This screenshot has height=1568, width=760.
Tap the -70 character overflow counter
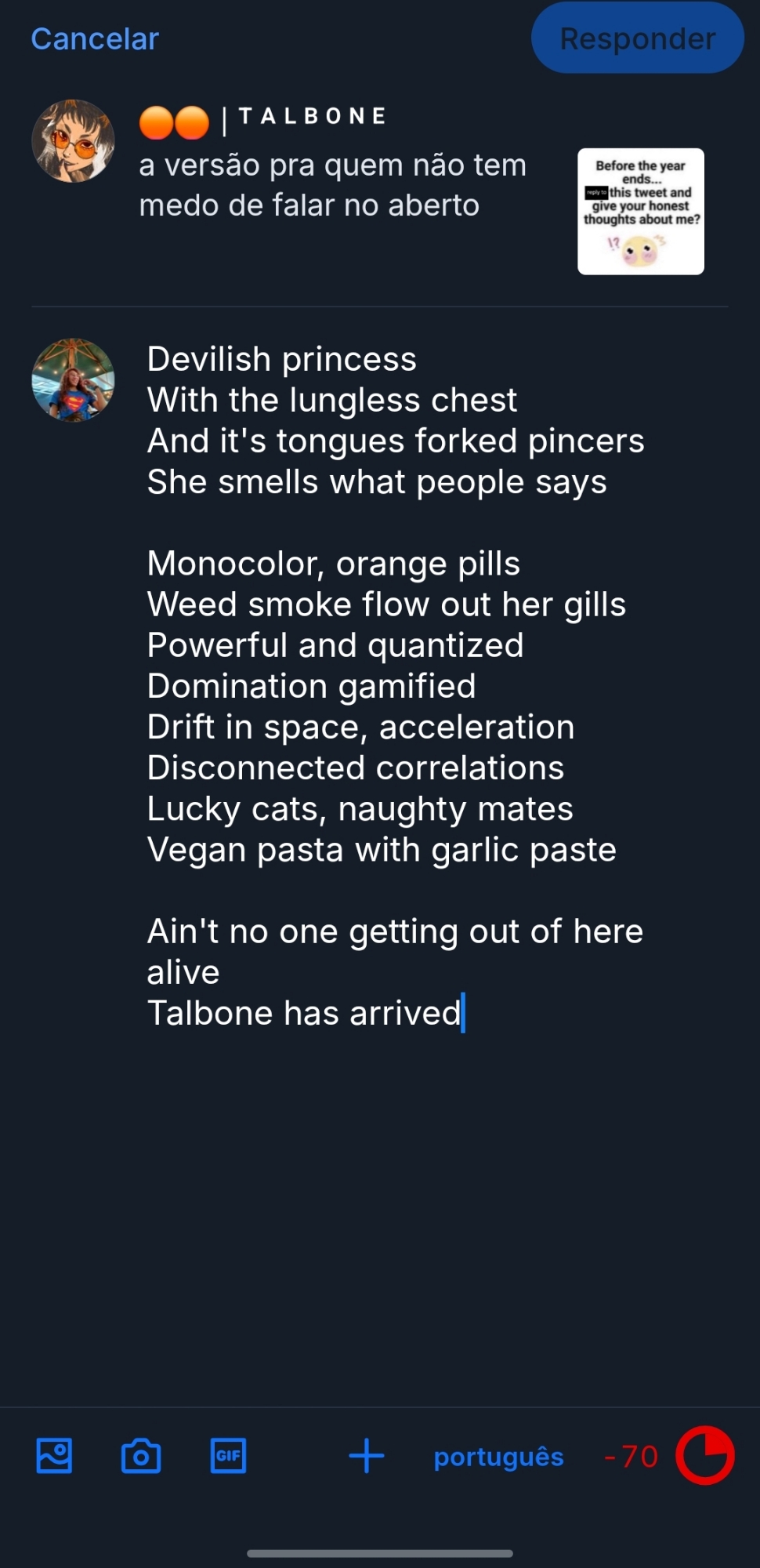click(x=631, y=1457)
